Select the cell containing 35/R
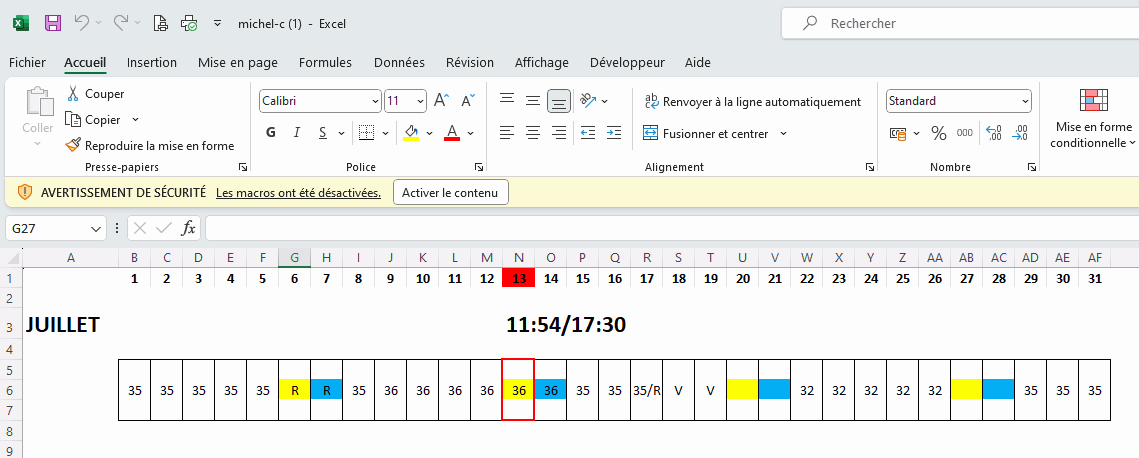The image size is (1139, 458). (646, 390)
